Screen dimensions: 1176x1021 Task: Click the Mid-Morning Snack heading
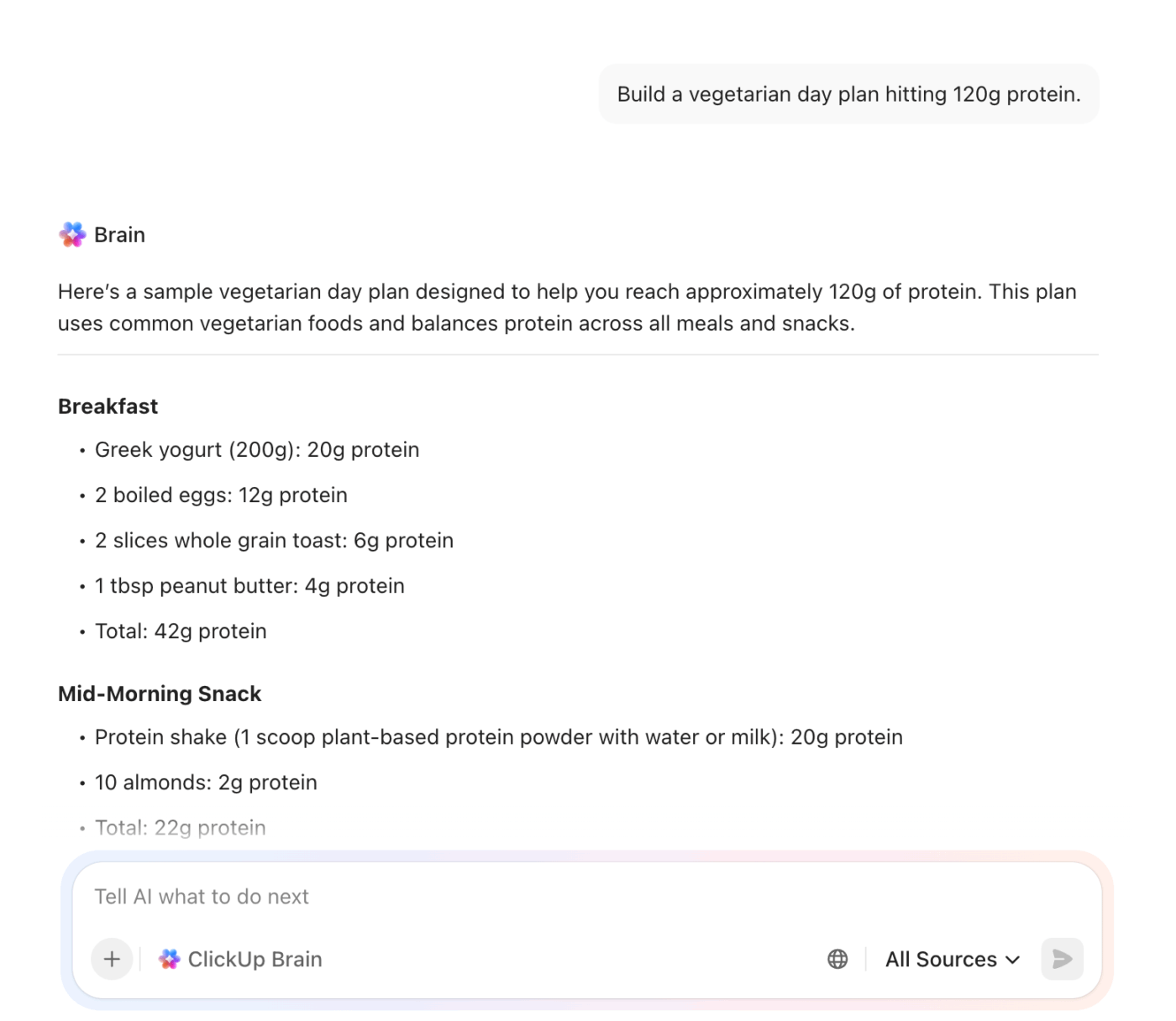pyautogui.click(x=160, y=694)
